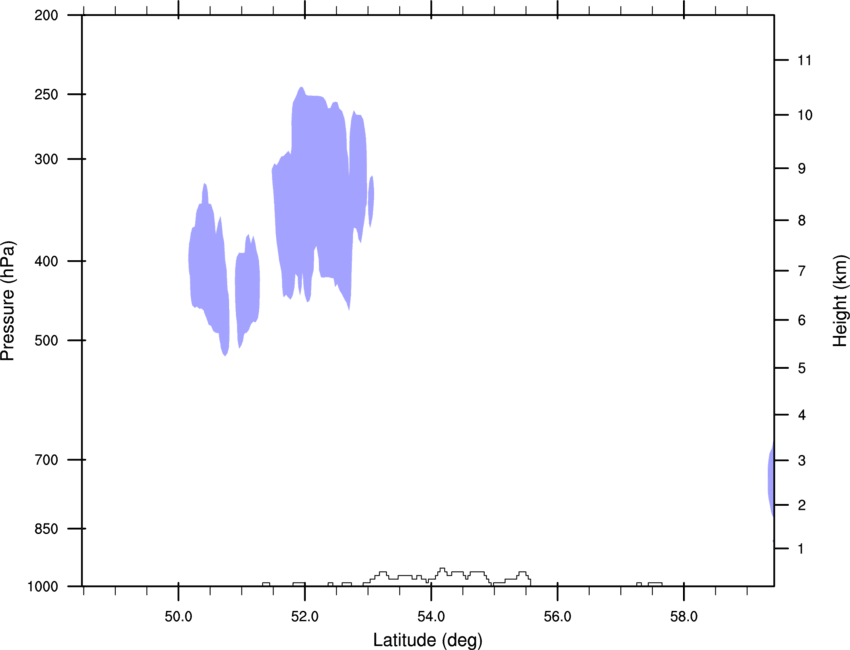Click the 'Pressure (hPa)' axis title
The width and height of the screenshot is (850, 650).
8,301
